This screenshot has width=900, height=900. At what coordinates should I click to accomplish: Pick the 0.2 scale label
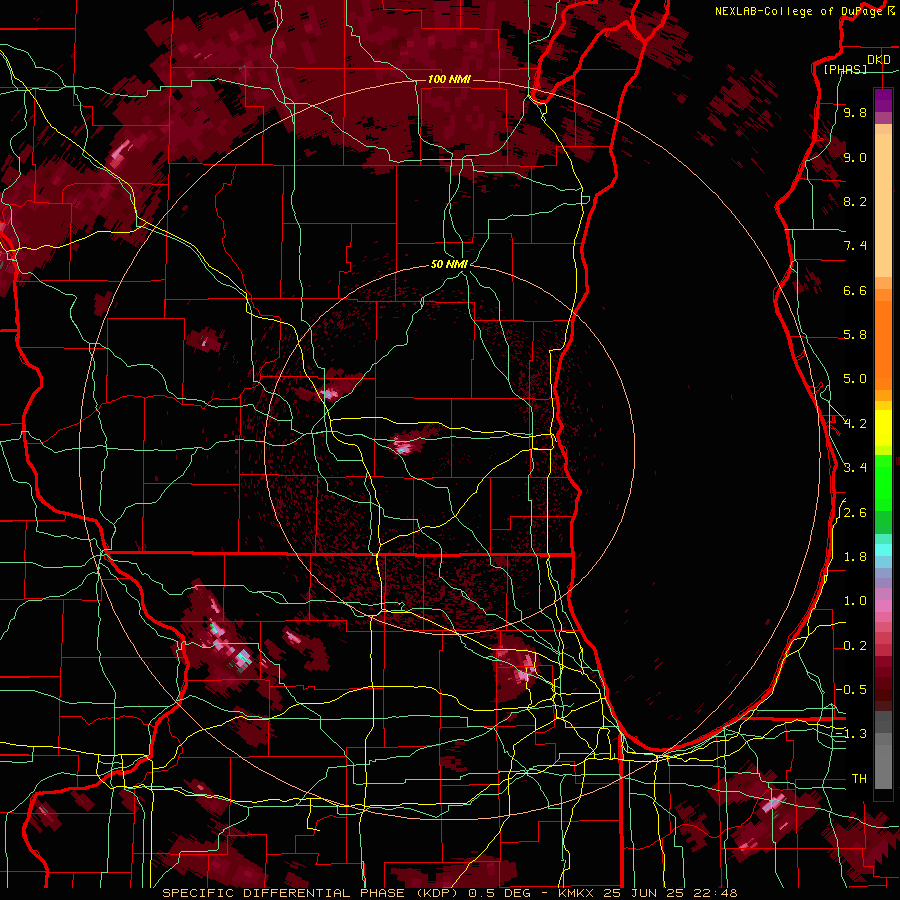click(855, 646)
